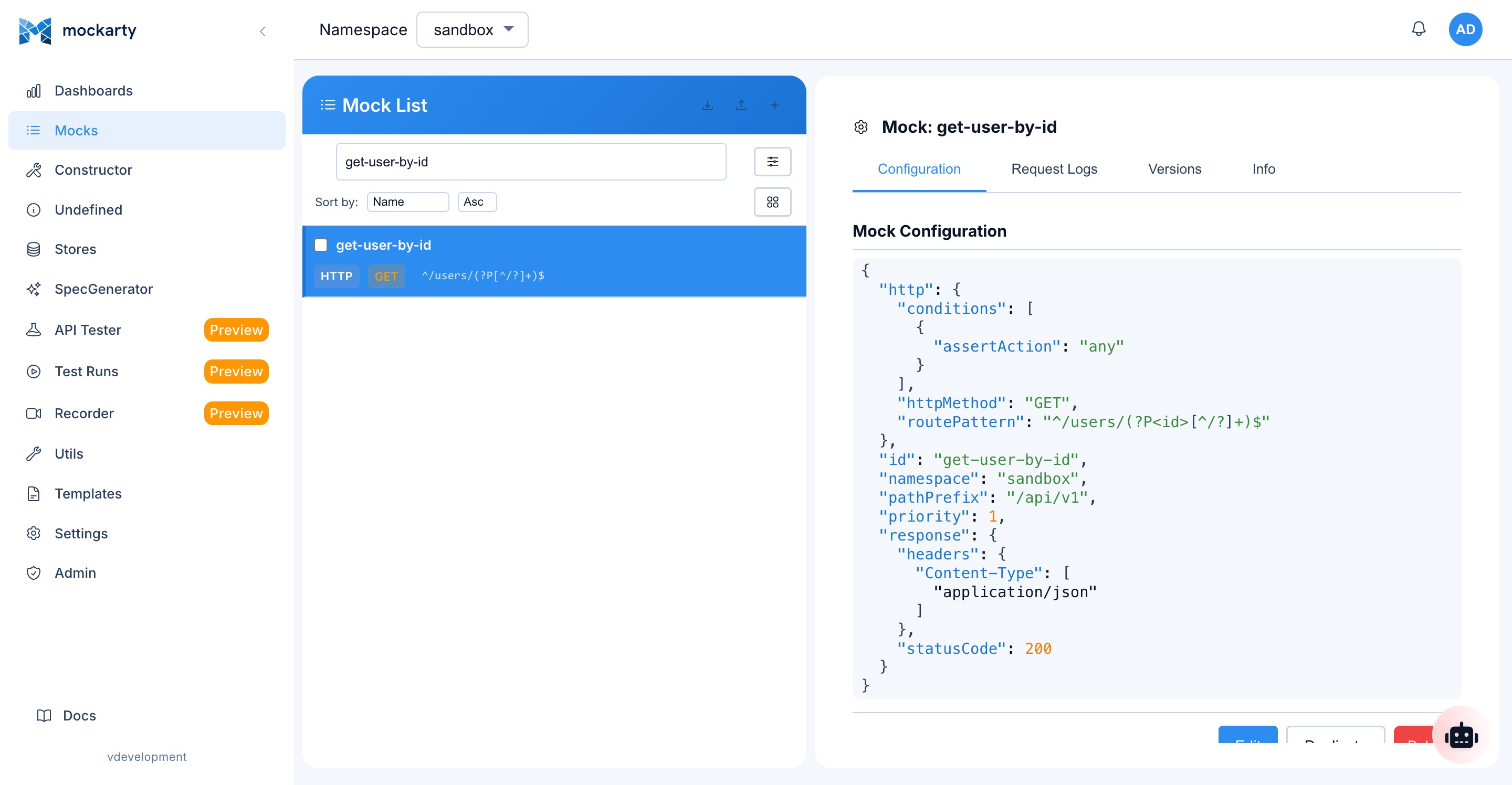Viewport: 1512px width, 785px height.
Task: Click the HTTP tag on mock row
Action: click(x=337, y=276)
